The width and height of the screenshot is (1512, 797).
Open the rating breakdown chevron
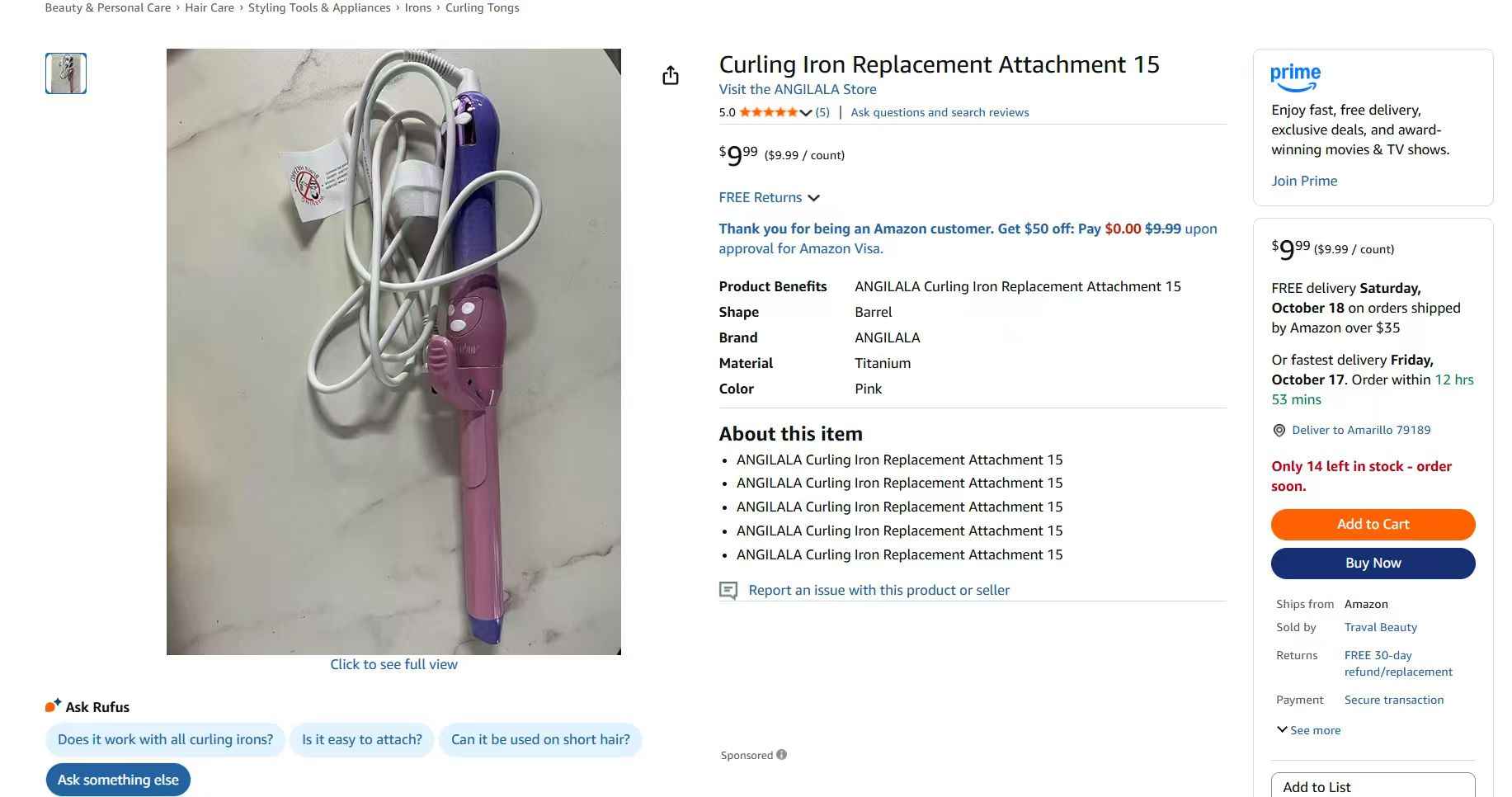point(806,113)
